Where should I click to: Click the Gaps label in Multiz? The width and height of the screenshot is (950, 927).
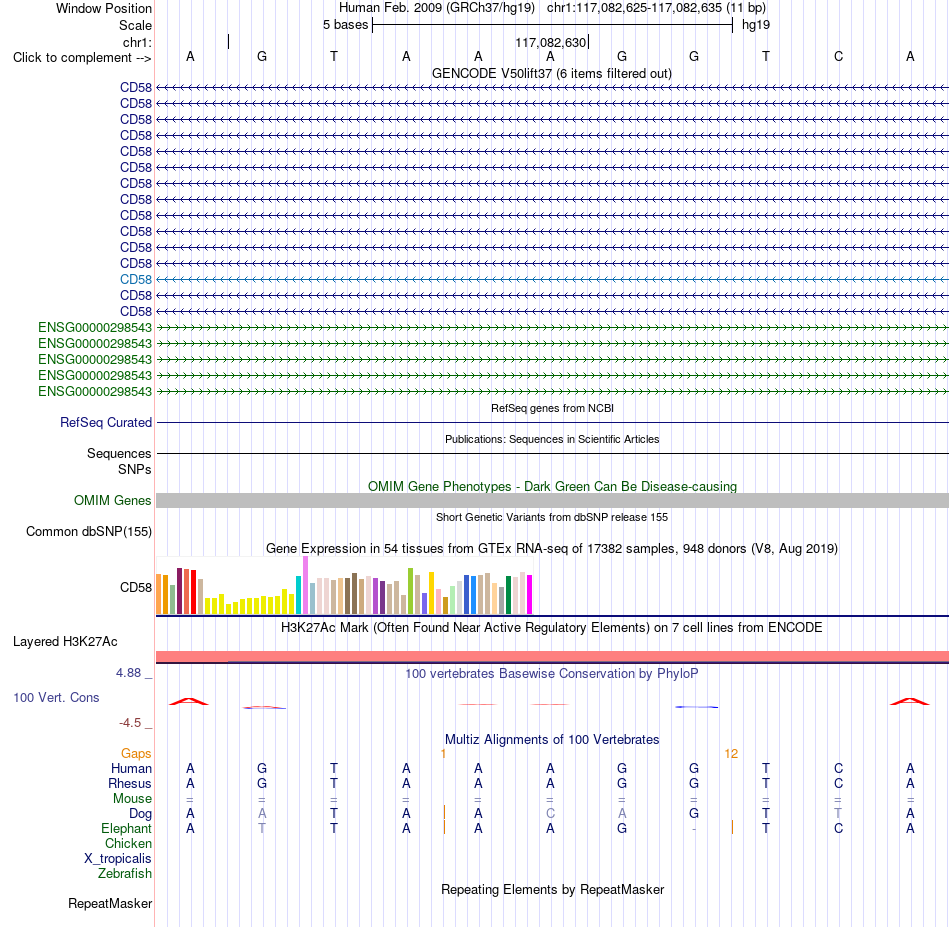(136, 753)
